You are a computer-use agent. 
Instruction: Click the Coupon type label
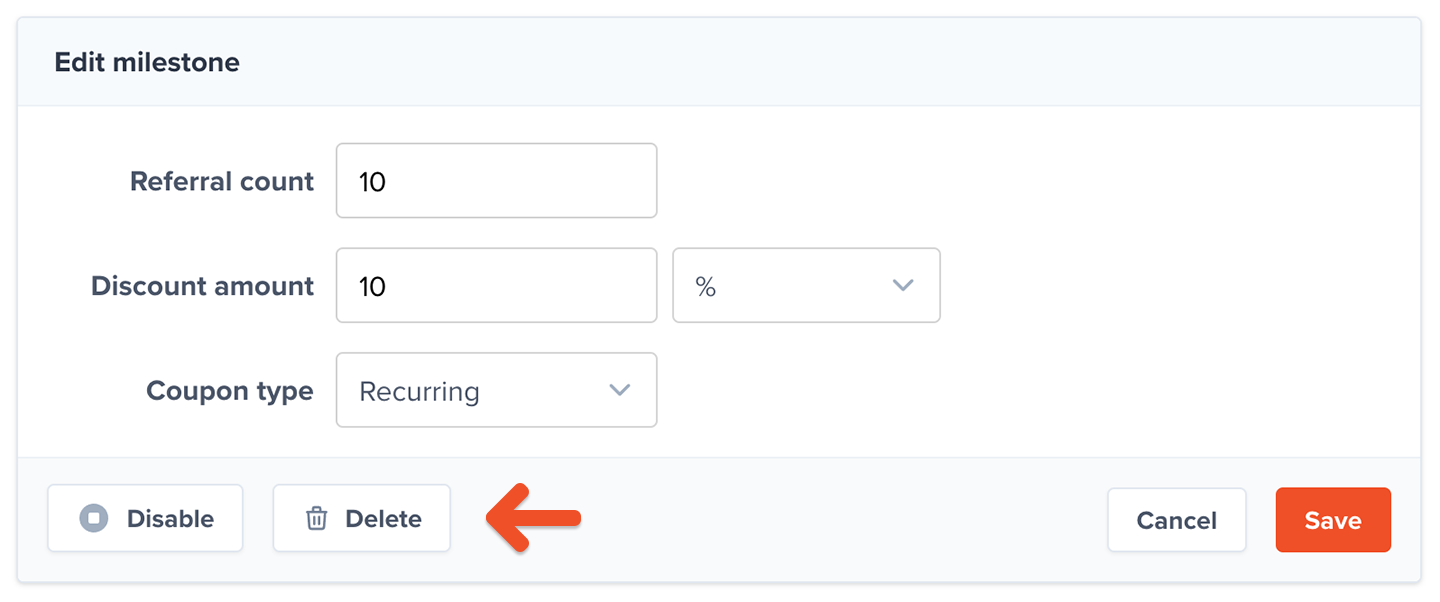(230, 391)
